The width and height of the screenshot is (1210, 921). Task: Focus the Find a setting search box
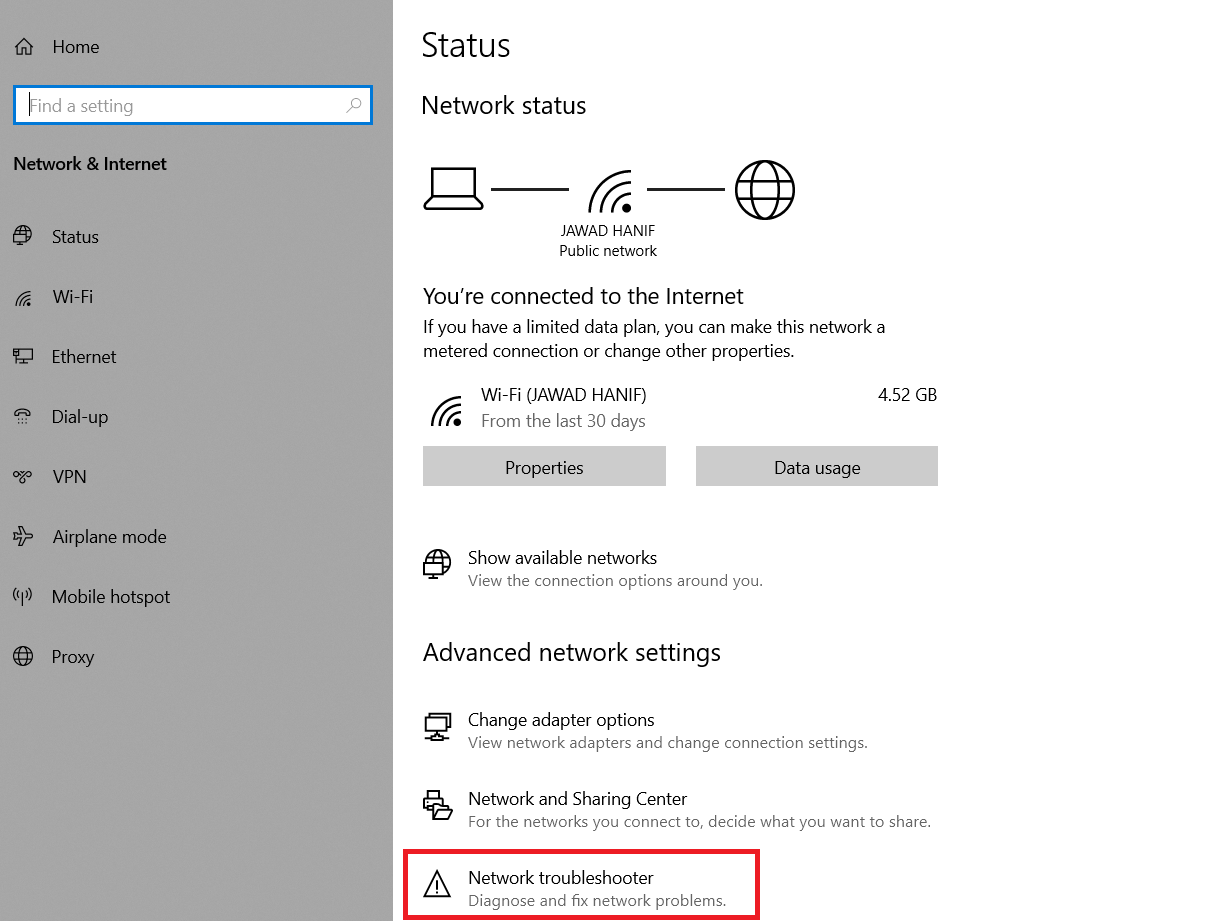click(x=193, y=105)
